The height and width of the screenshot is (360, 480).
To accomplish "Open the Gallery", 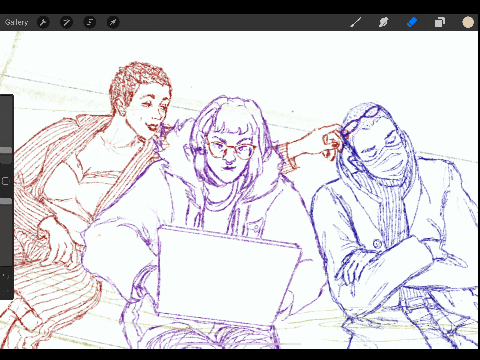I will pos(16,22).
